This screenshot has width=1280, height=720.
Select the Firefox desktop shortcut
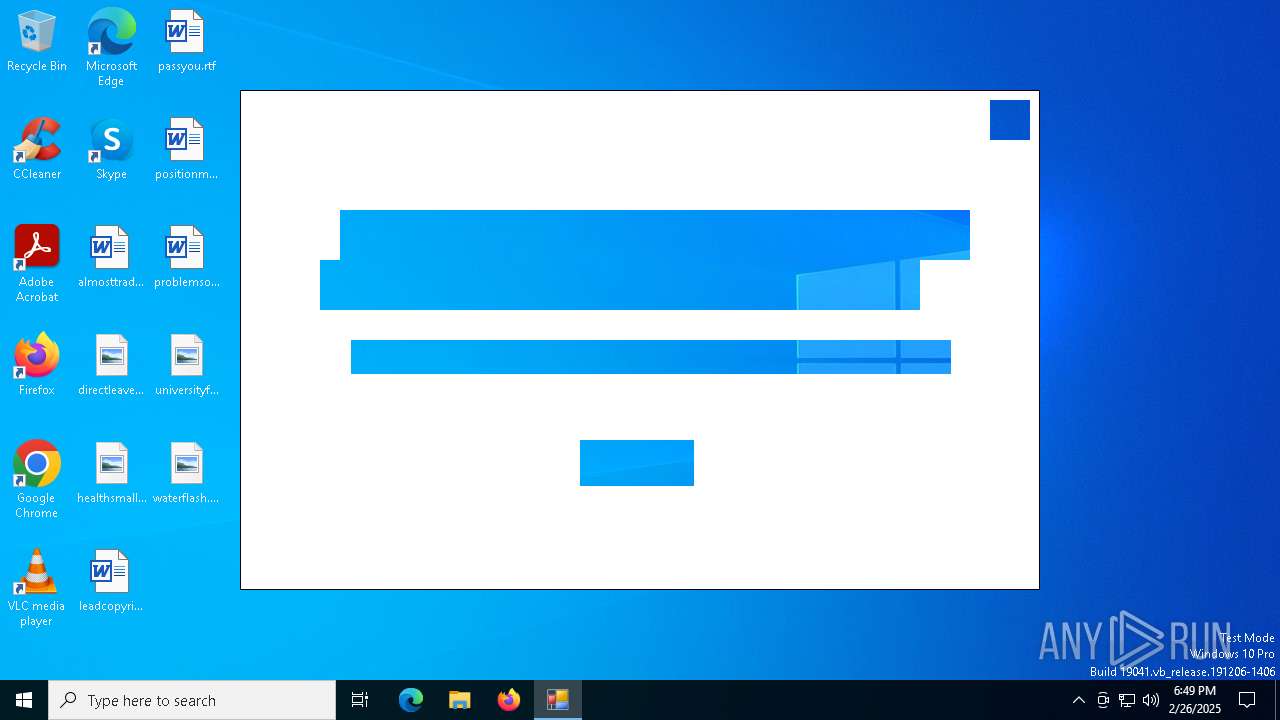(x=37, y=366)
